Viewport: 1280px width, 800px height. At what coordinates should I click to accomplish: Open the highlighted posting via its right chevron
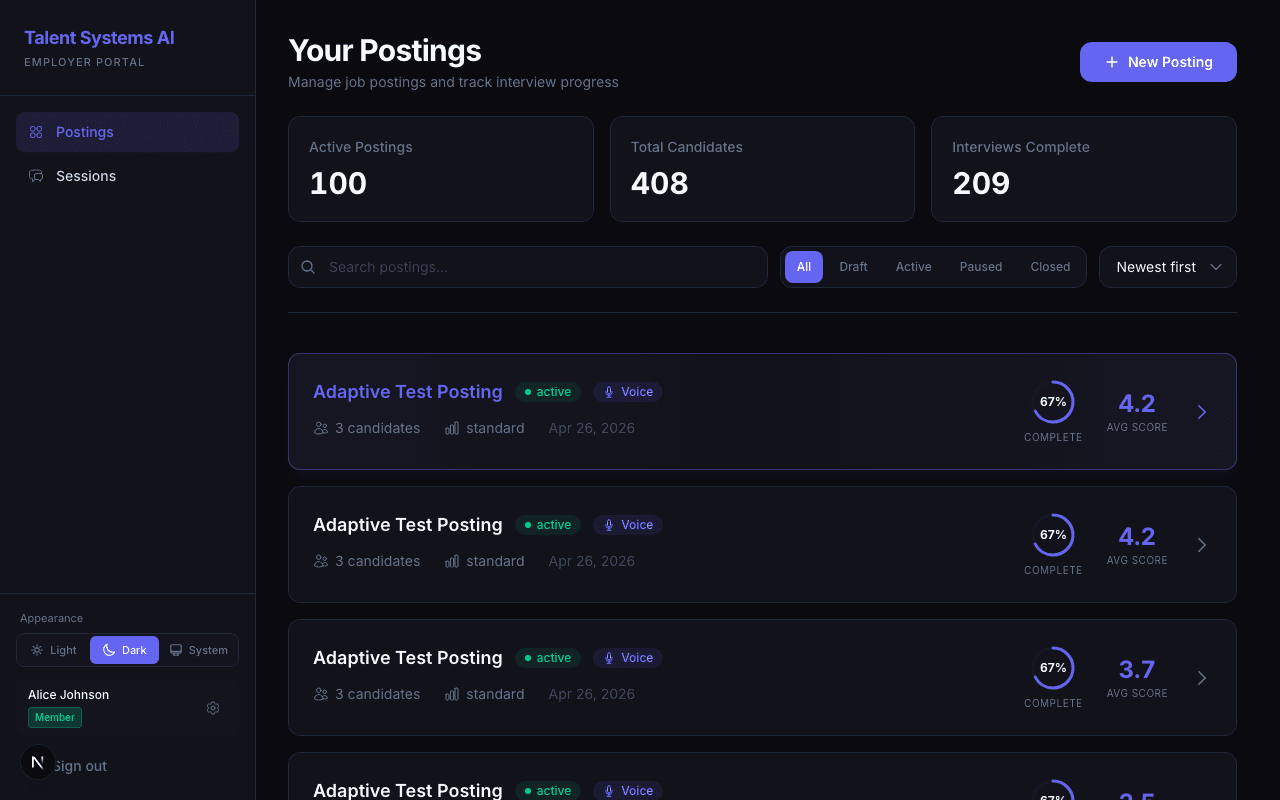pos(1202,412)
